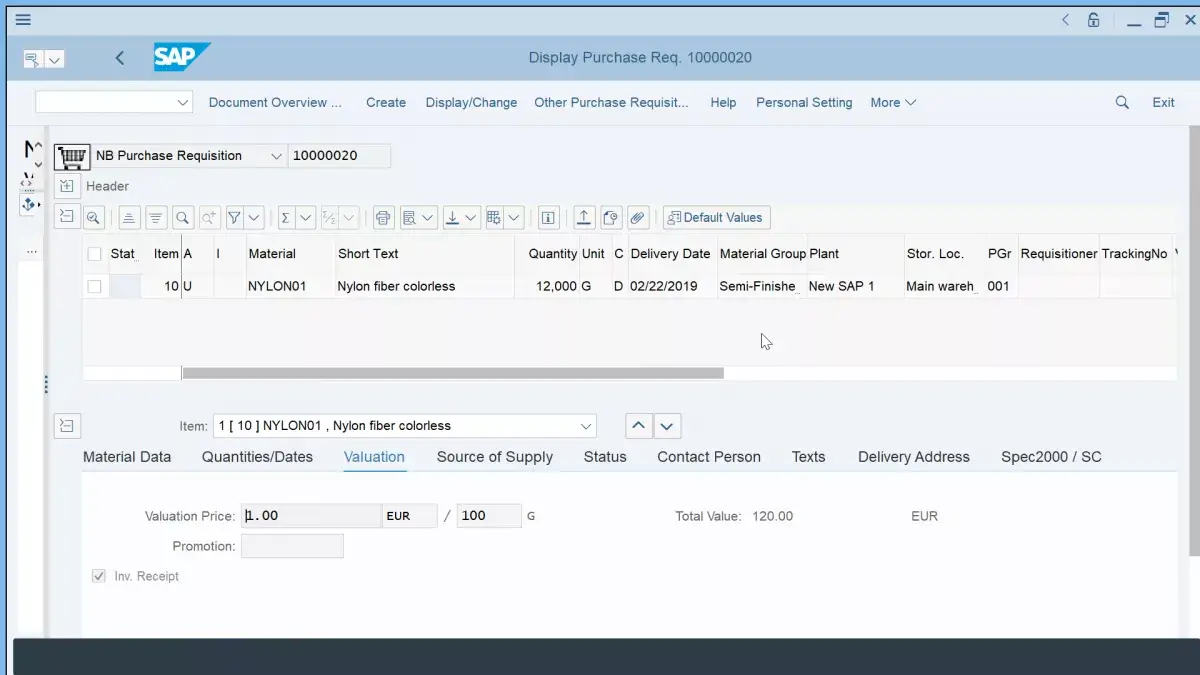Sort descending using the toolbar icon
The height and width of the screenshot is (675, 1200).
tap(156, 217)
